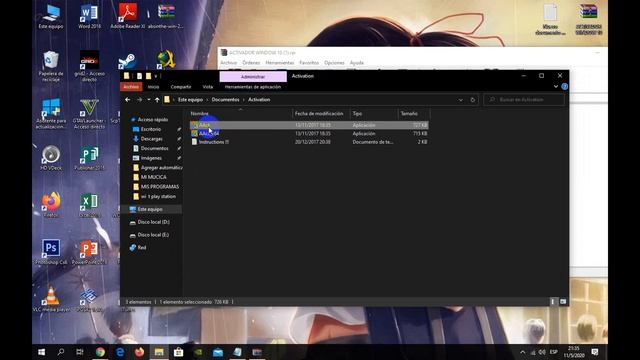Show hidden system tray icons
This screenshot has width=640, height=360.
coord(522,352)
